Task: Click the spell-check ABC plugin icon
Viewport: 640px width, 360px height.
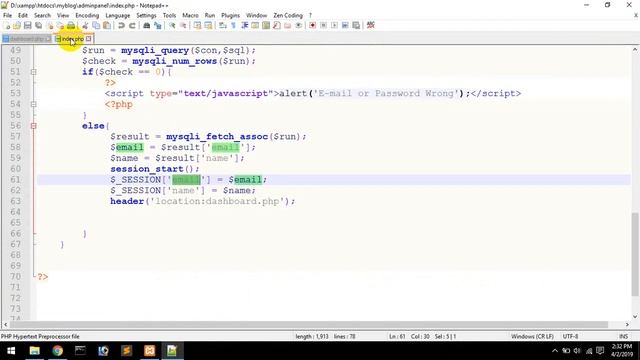Action: 371,25
